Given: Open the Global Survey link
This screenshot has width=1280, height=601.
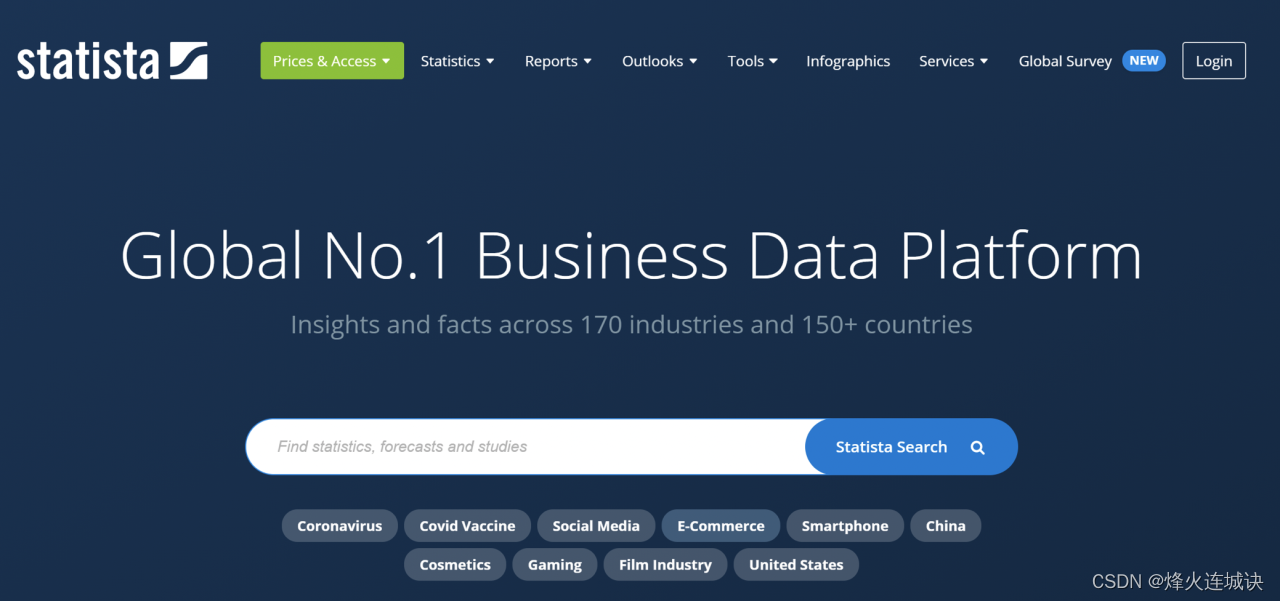Looking at the screenshot, I should click(1065, 61).
